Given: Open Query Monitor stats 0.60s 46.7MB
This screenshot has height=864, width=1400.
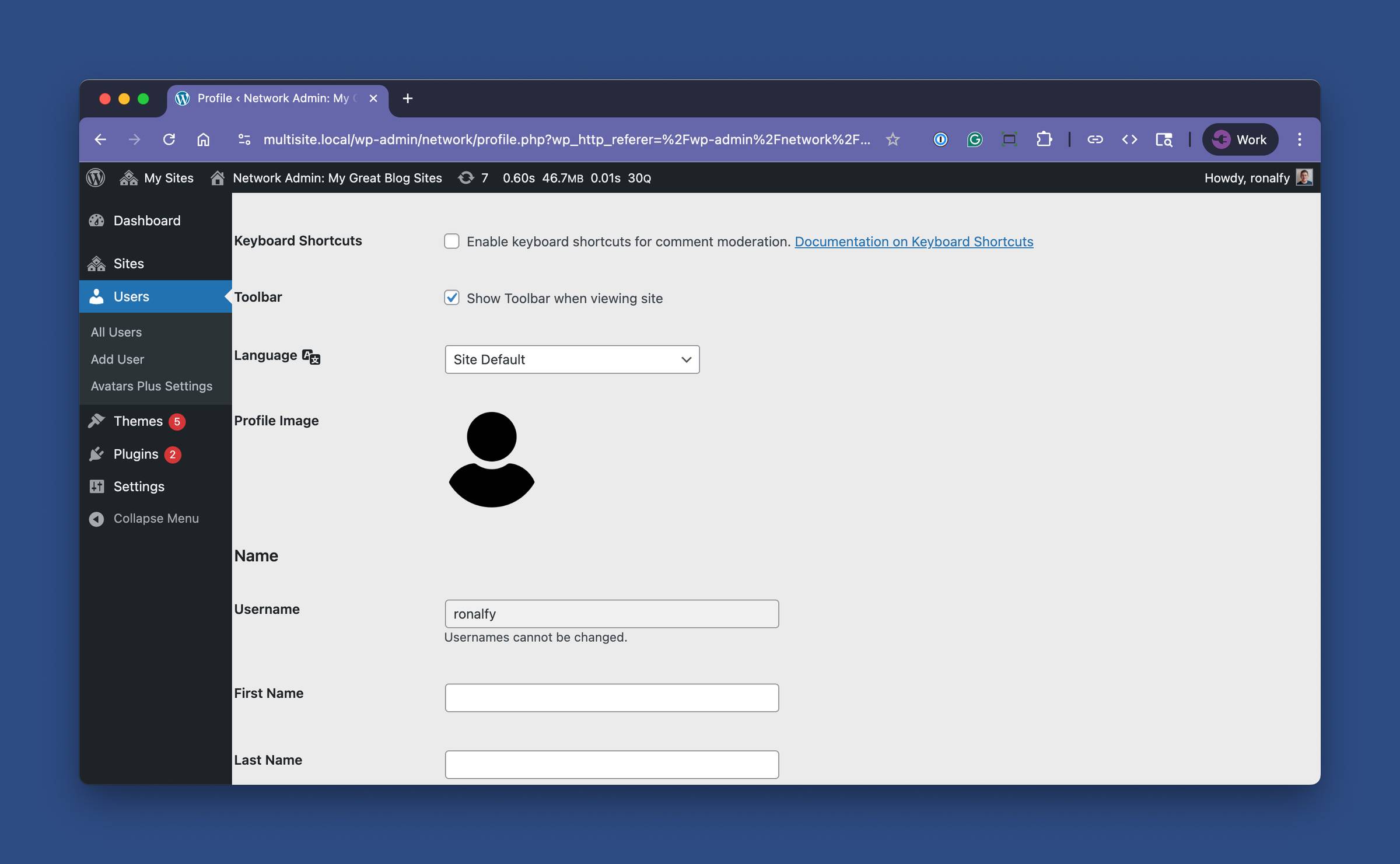Looking at the screenshot, I should pos(576,178).
